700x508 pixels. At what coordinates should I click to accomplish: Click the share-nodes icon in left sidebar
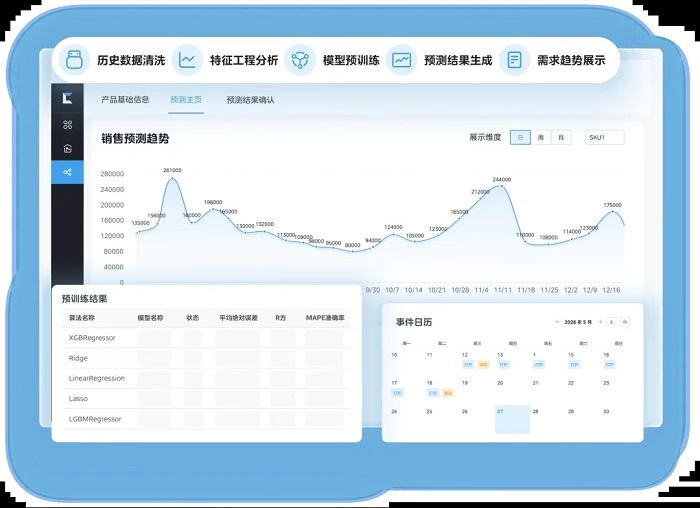(67, 172)
